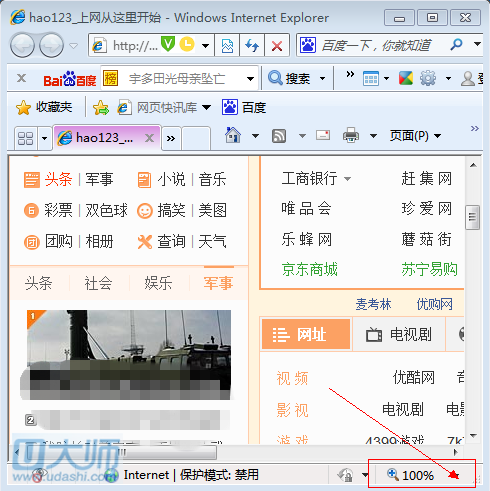Viewport: 490px width, 491px height.
Task: Select the 军事 news tab
Action: 218,283
